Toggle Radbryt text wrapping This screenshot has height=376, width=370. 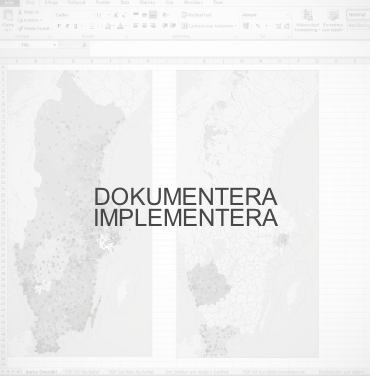pos(196,15)
